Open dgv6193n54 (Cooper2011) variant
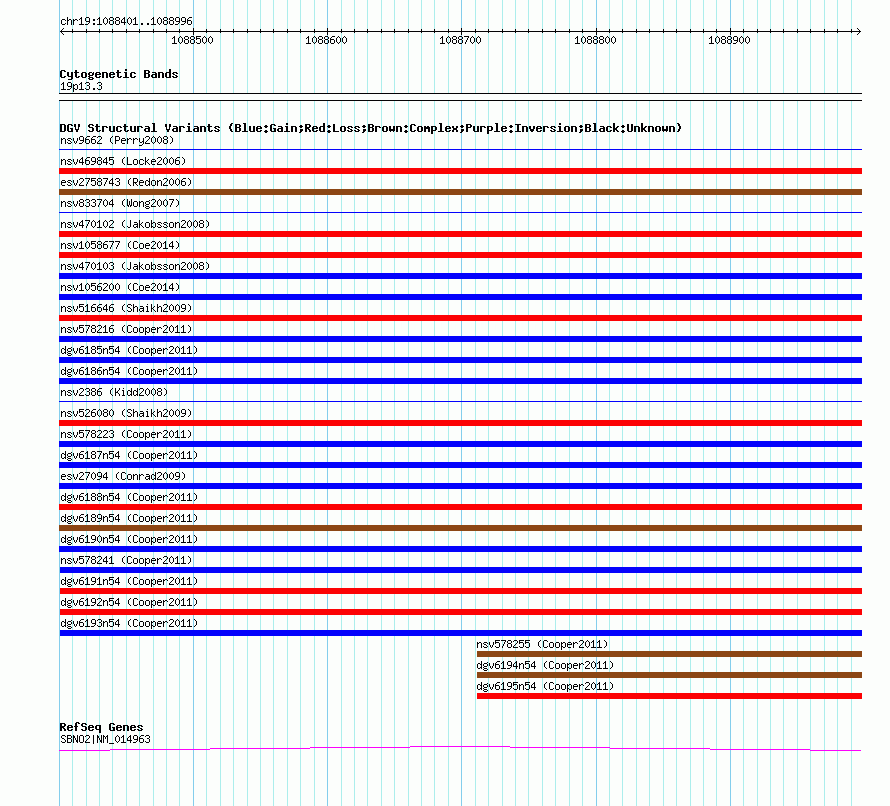 [129, 623]
